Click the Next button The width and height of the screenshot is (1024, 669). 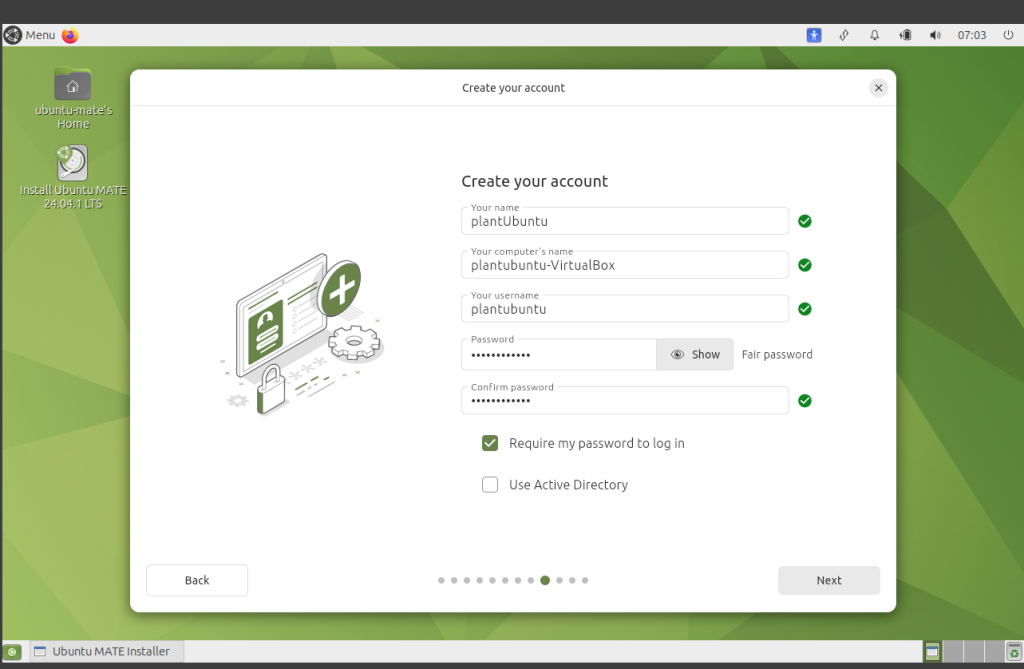tap(828, 580)
